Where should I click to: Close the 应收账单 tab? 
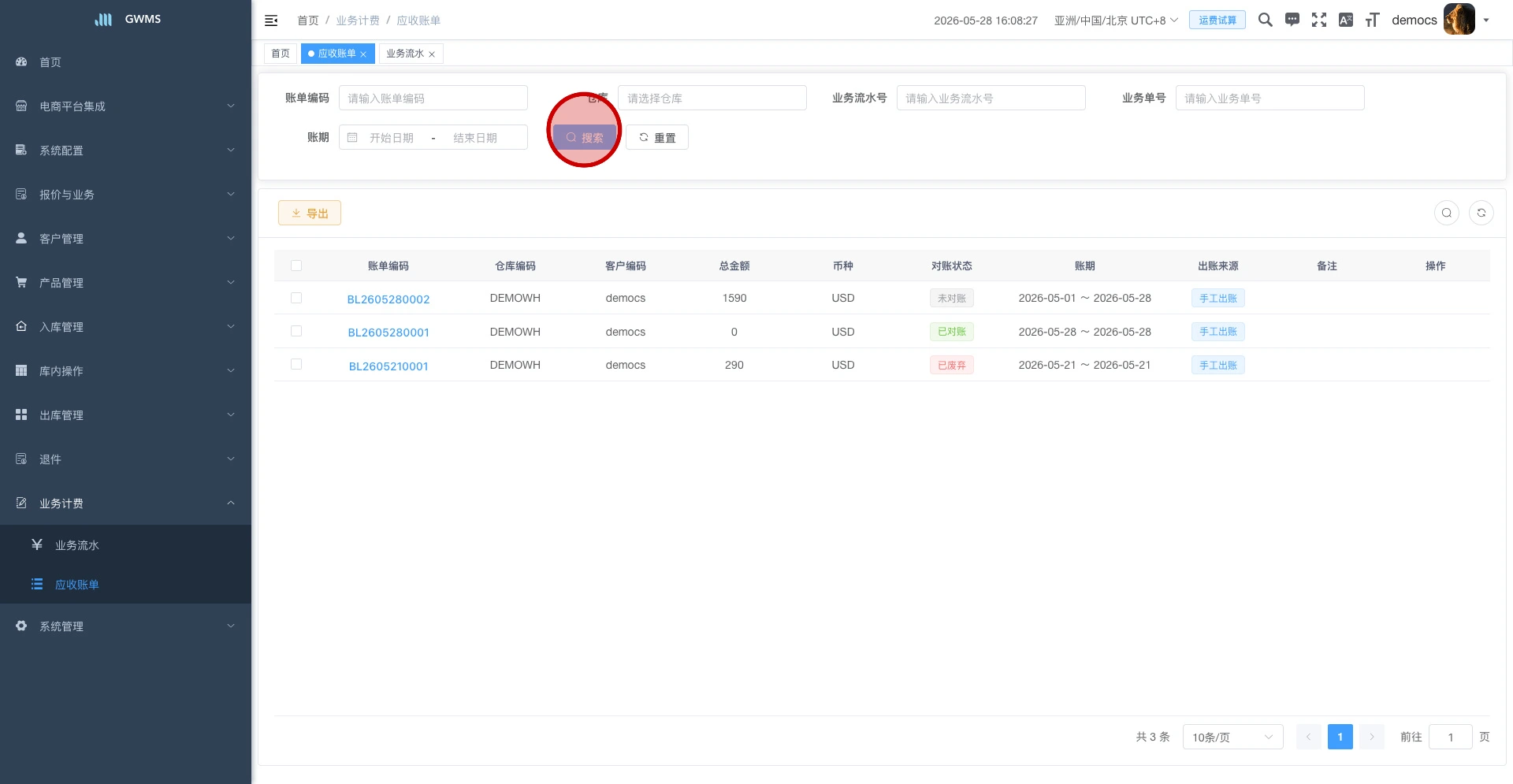coord(363,54)
